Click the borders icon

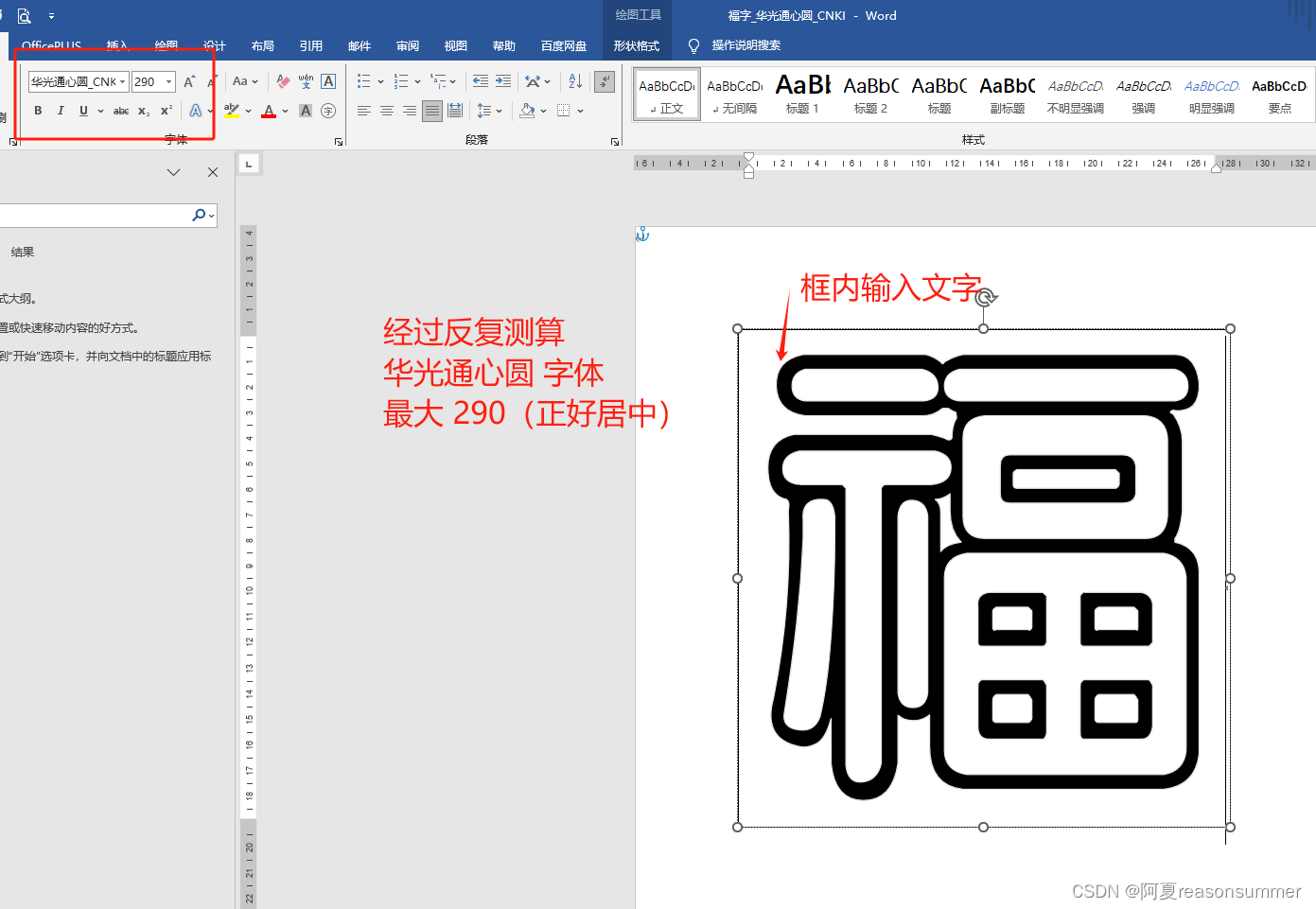564,111
